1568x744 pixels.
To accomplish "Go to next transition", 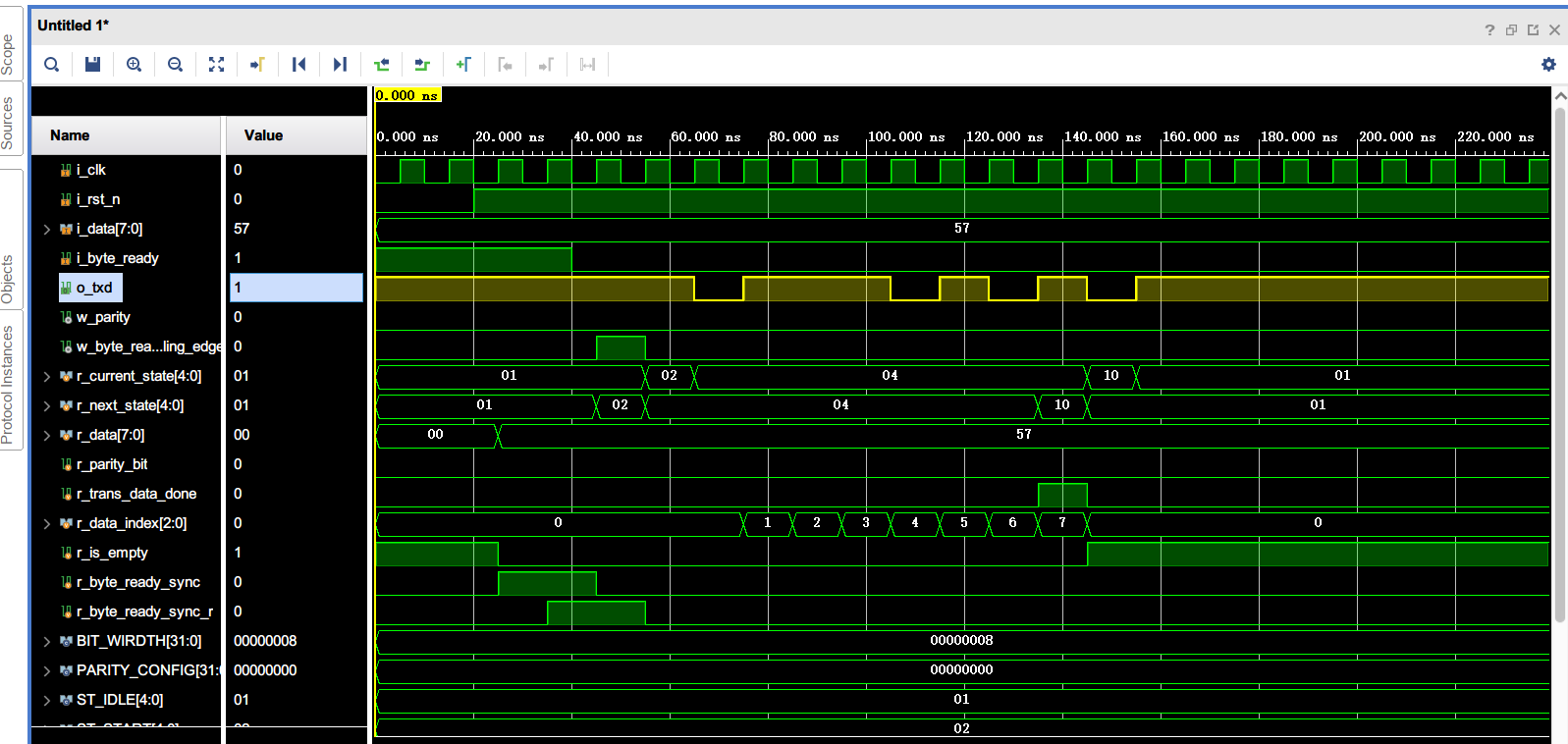I will [422, 65].
